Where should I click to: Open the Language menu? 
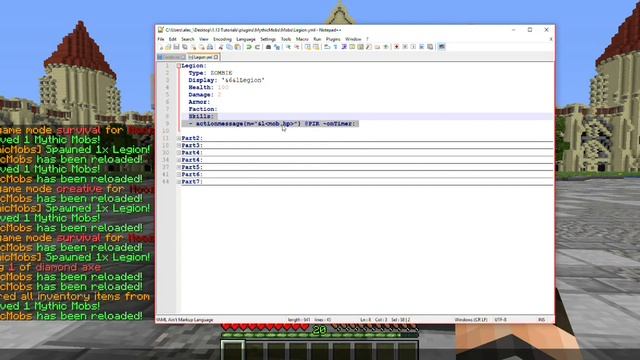point(246,39)
